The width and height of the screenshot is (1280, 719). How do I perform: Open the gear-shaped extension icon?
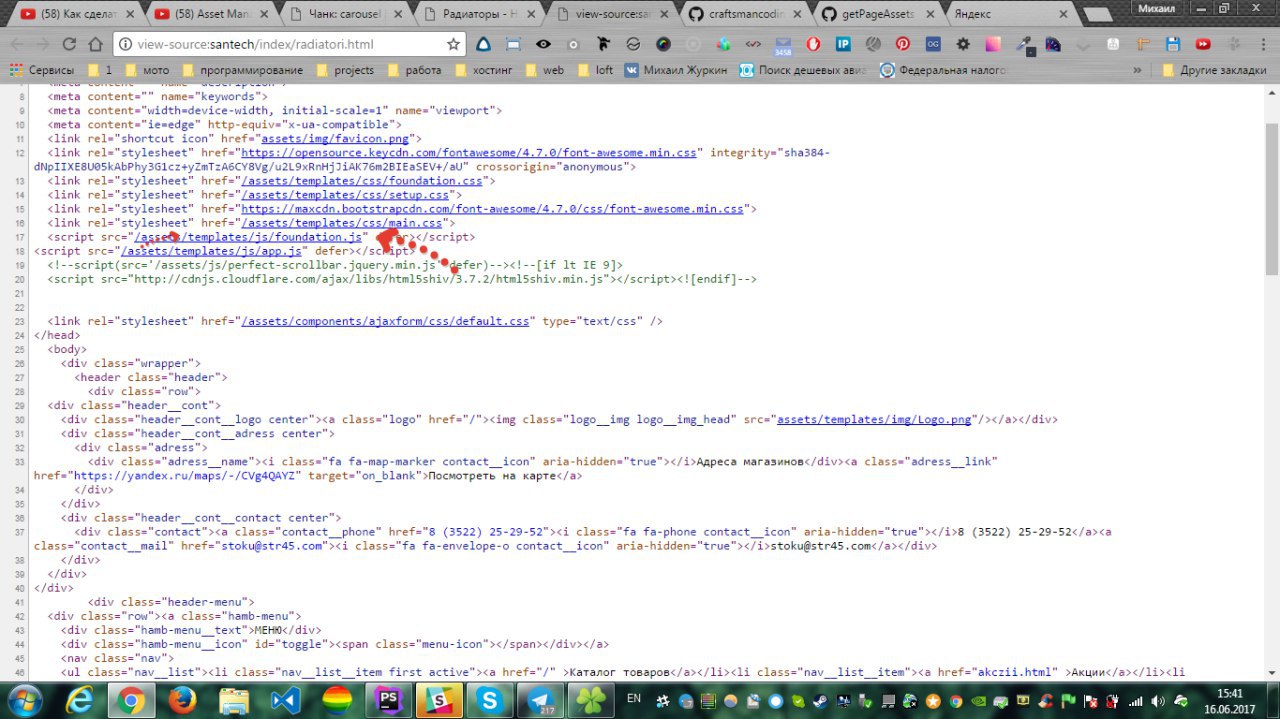point(963,44)
